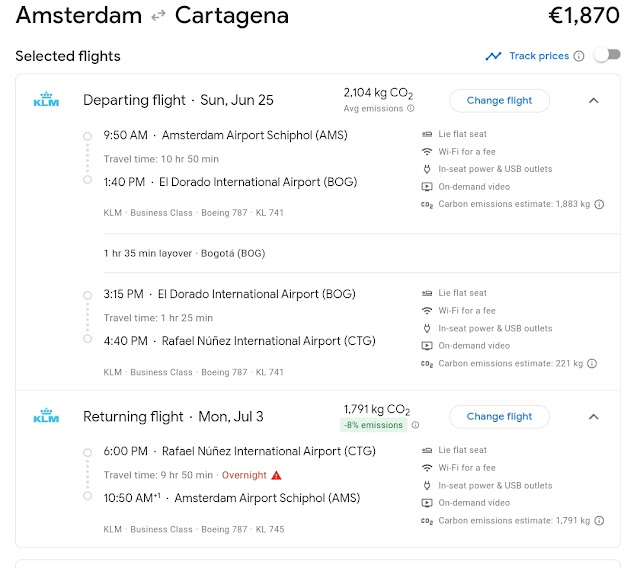
Task: Click the €1,870 total price
Action: point(584,16)
